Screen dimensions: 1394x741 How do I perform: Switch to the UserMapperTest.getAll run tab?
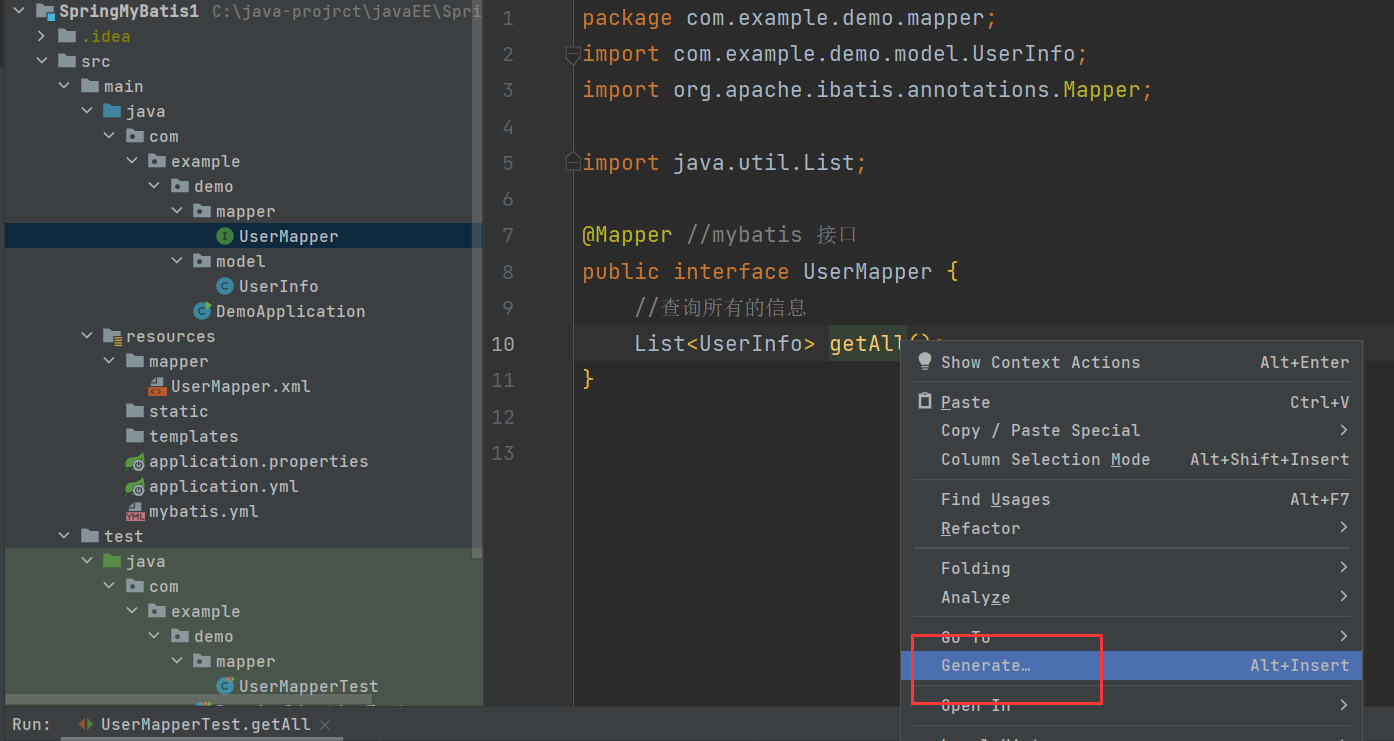tap(205, 724)
